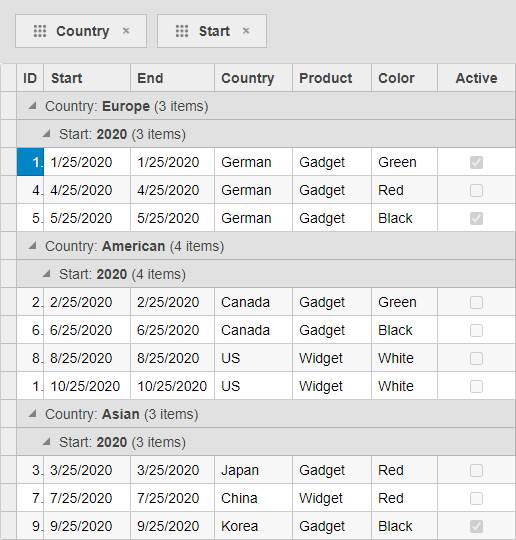Click the drag handle icon on Start group chip
Image resolution: width=516 pixels, height=540 pixels.
182,31
